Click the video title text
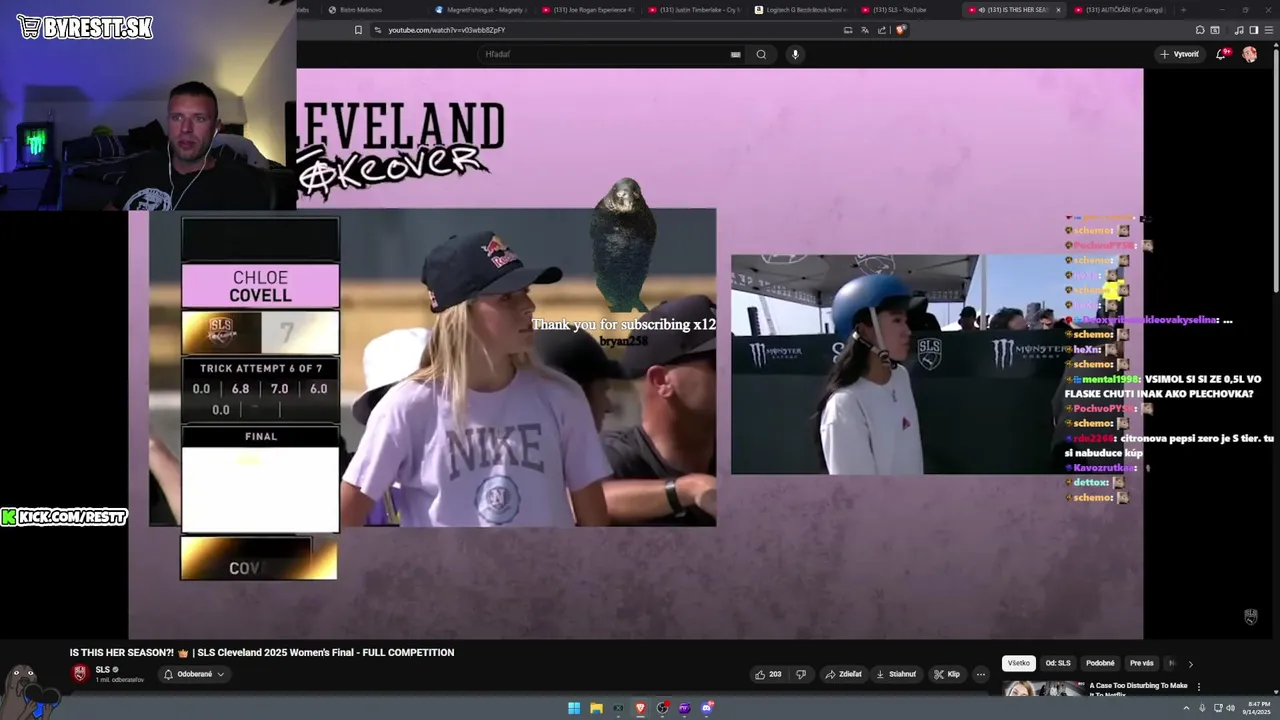The height and width of the screenshot is (720, 1280). tap(262, 653)
